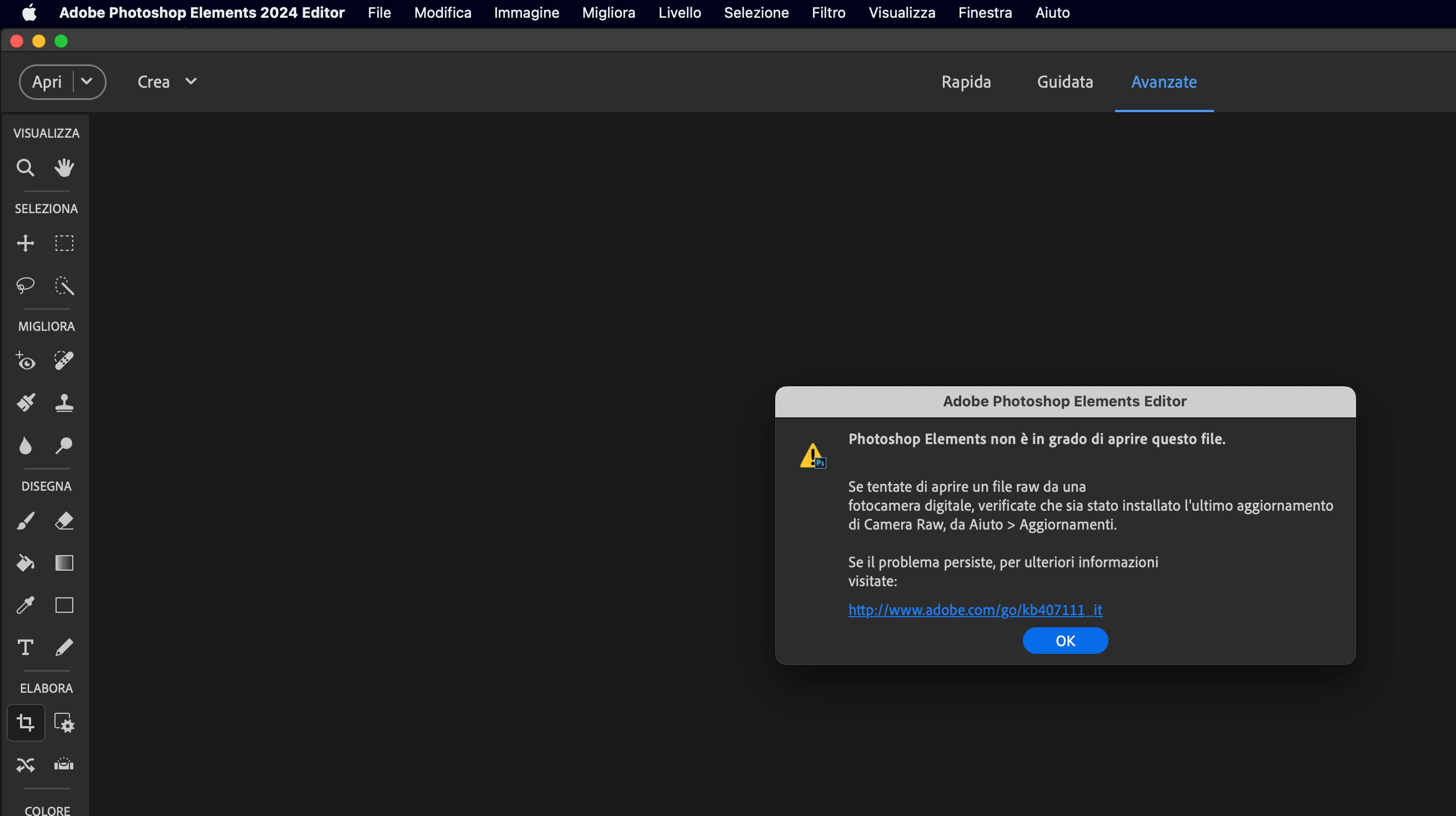This screenshot has height=816, width=1456.
Task: Pick the Horizontal Type tool
Action: click(x=25, y=647)
